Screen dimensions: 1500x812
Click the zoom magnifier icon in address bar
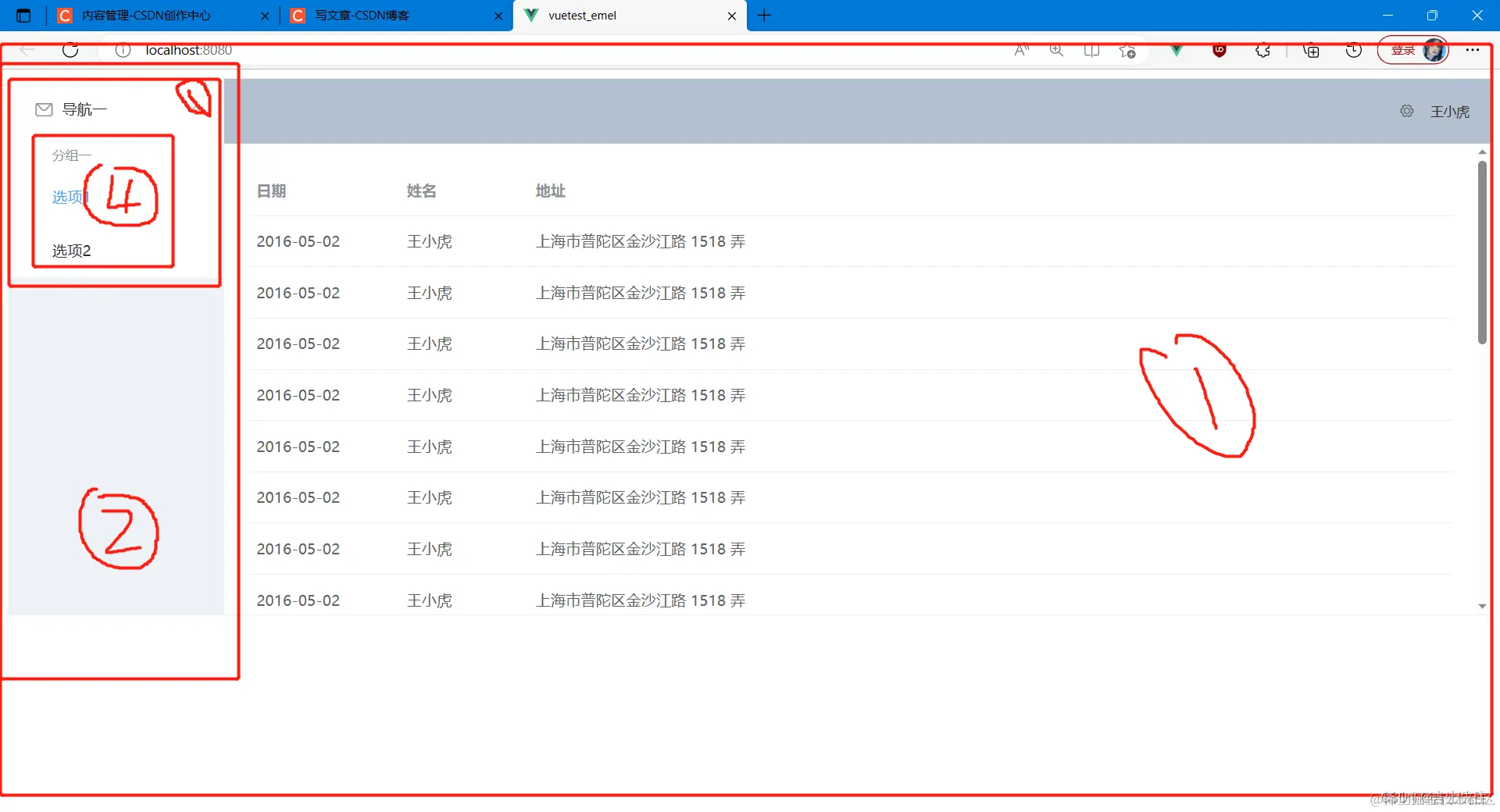(1056, 51)
